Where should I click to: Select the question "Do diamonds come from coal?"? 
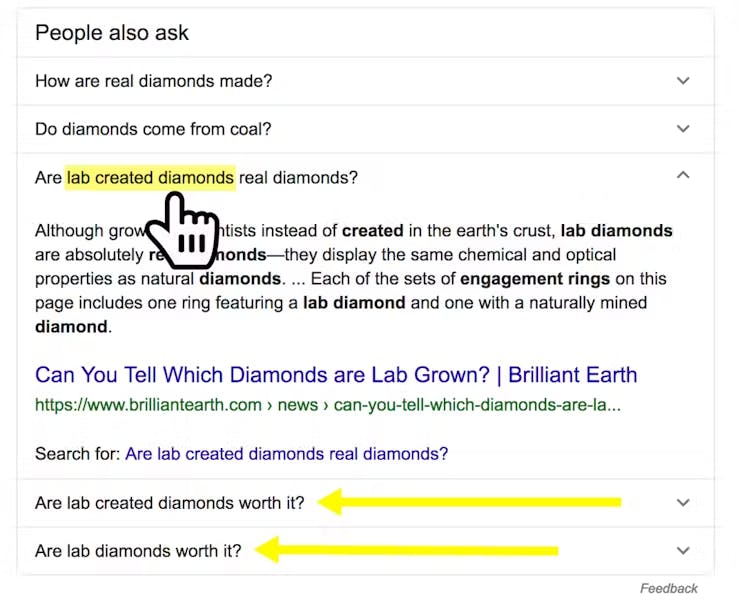coord(153,129)
